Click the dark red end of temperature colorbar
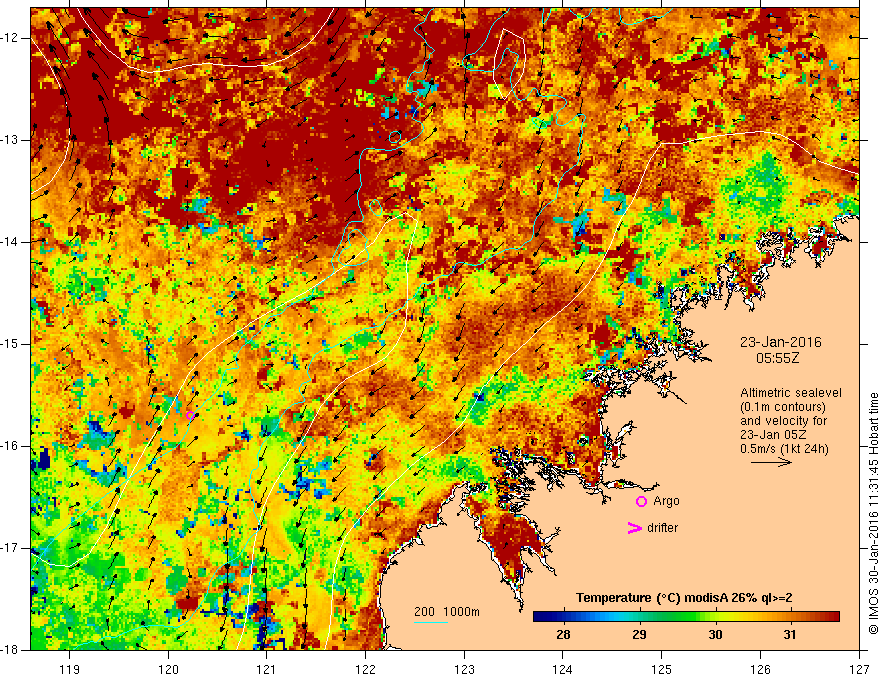The width and height of the screenshot is (880, 680). [832, 617]
